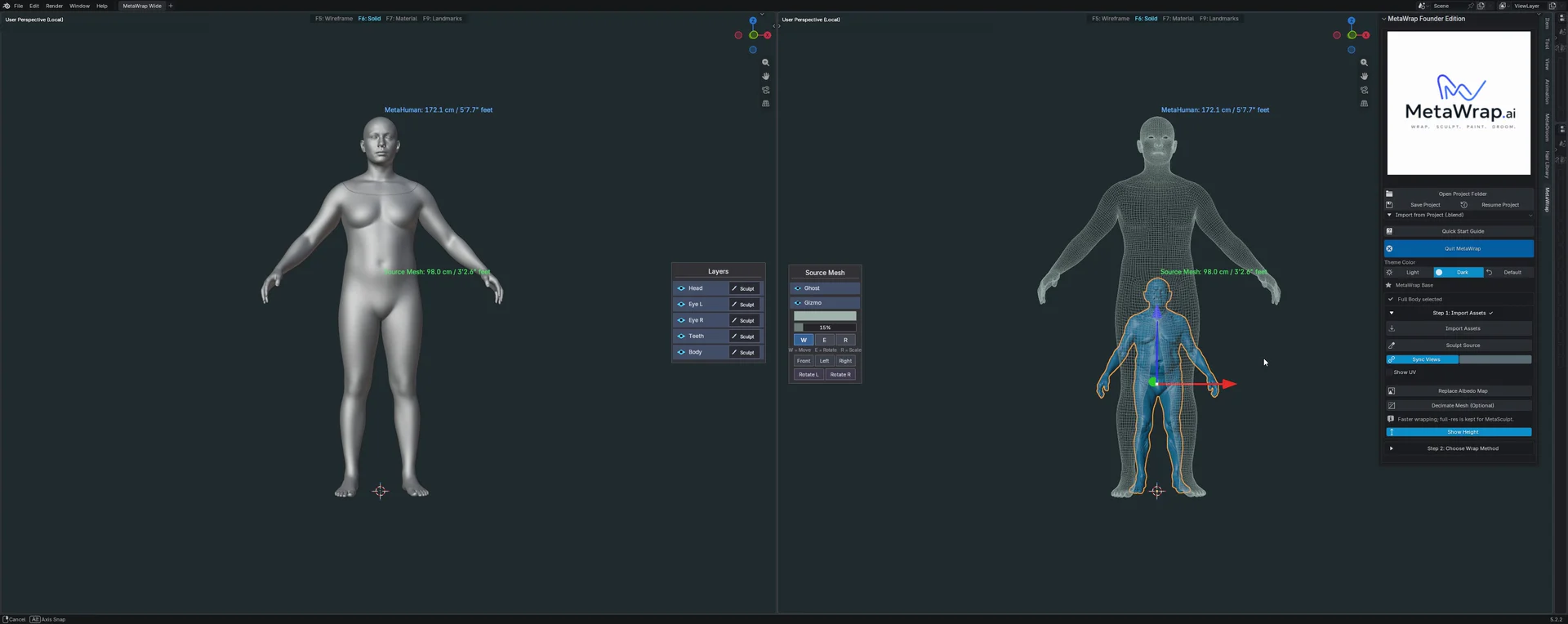Switch theme color to Light

tap(1408, 272)
